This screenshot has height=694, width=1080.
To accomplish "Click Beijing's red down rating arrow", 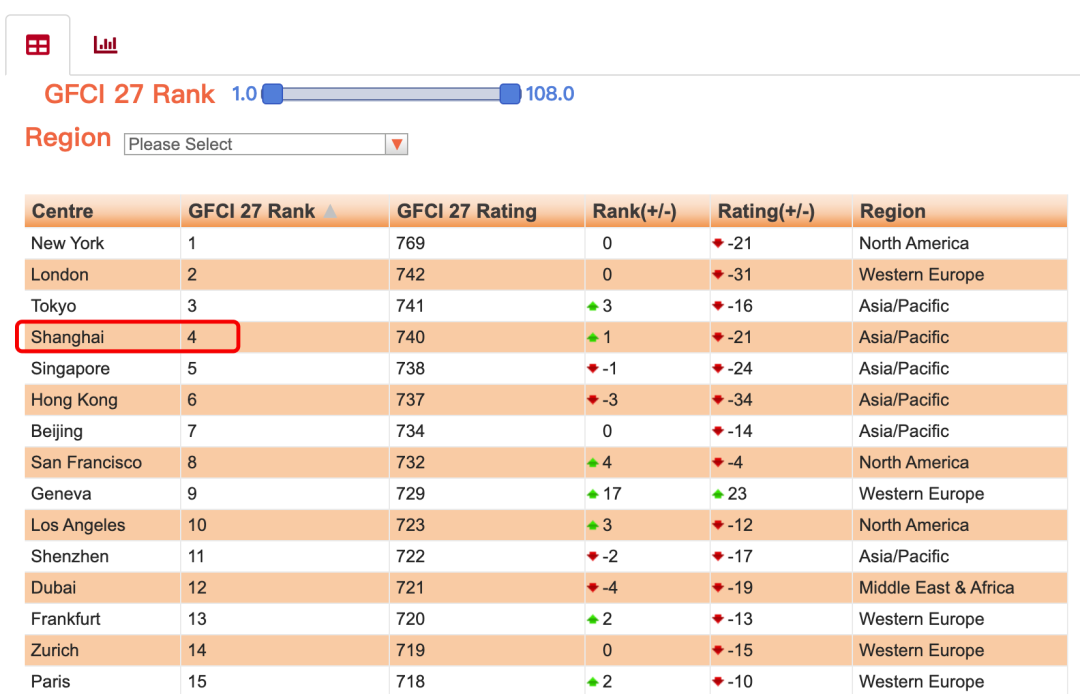I will (x=718, y=431).
